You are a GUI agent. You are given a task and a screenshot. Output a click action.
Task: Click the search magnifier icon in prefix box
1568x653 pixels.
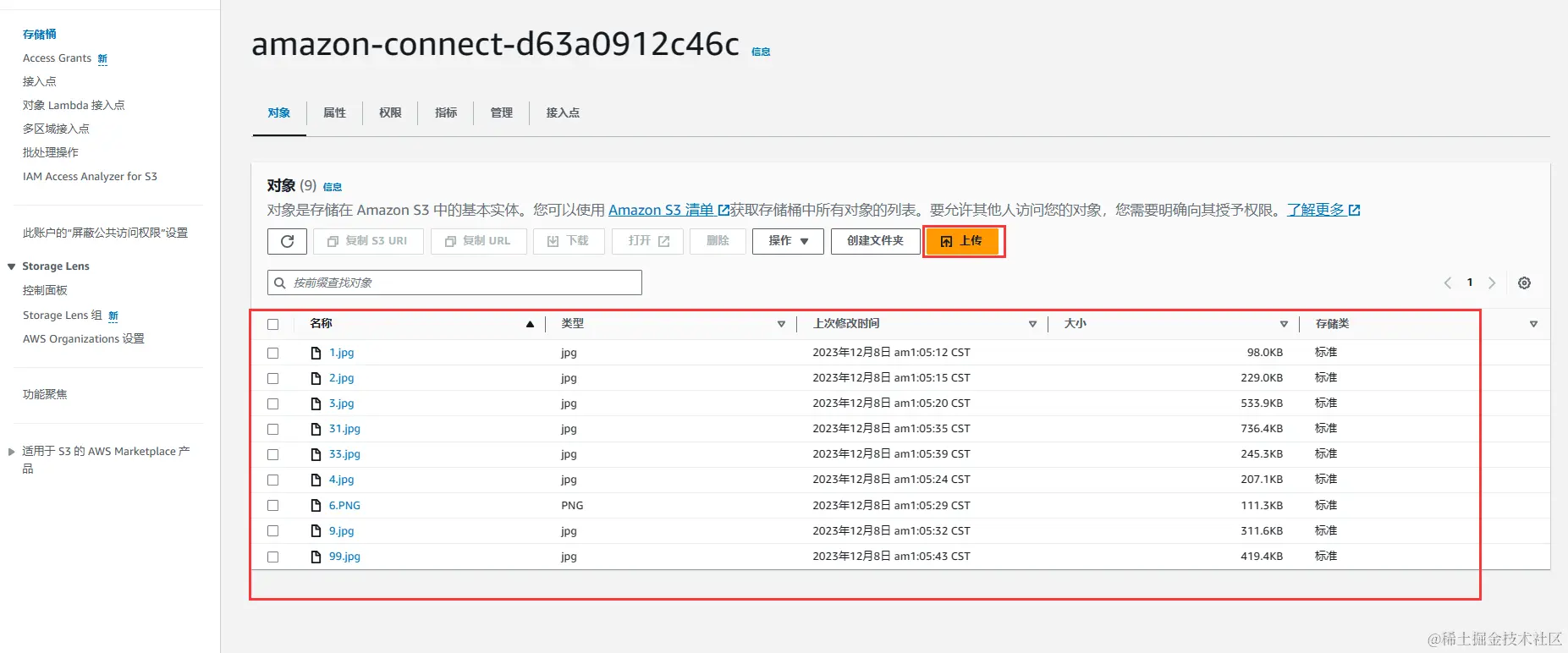(x=280, y=283)
